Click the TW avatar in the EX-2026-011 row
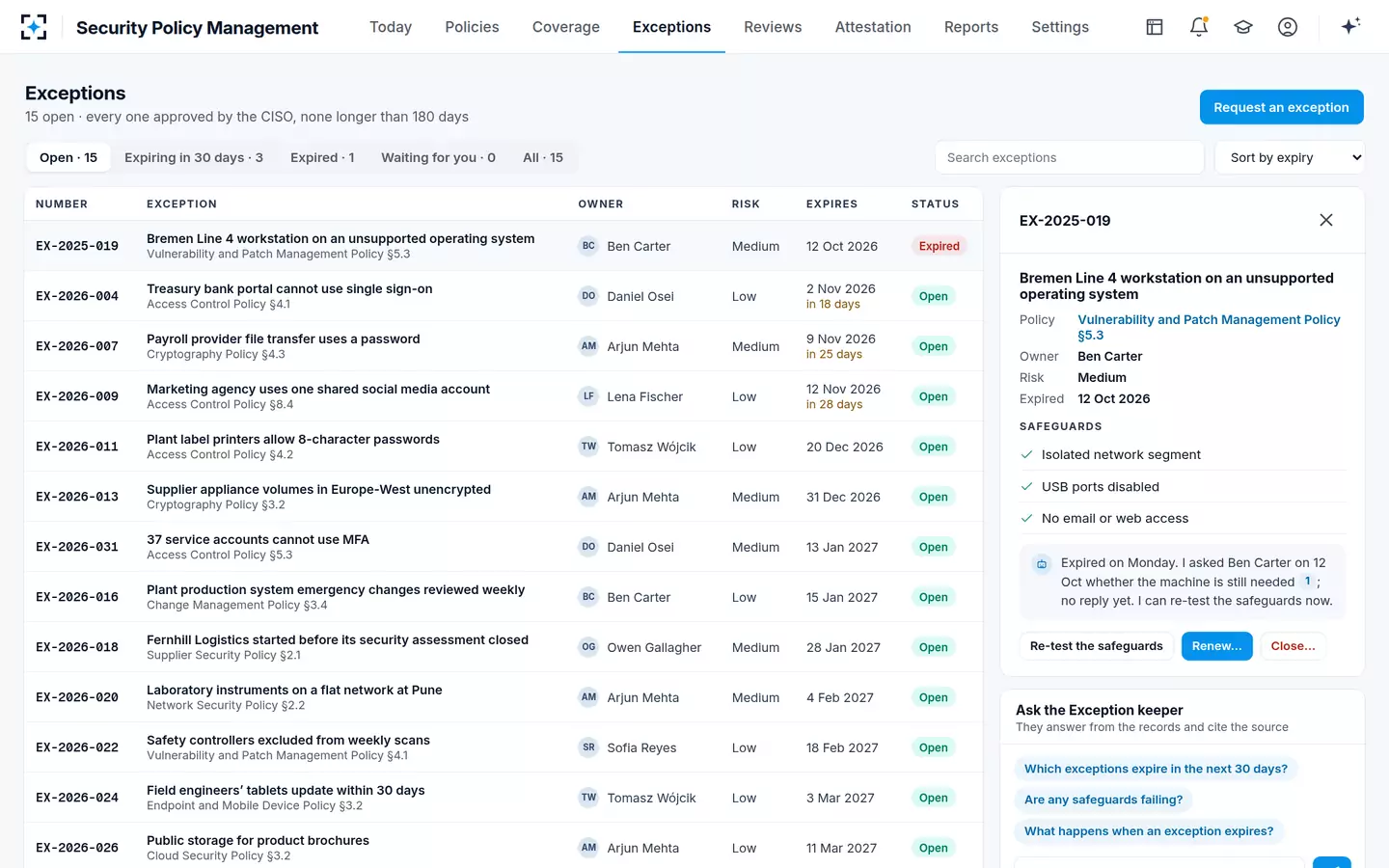Viewport: 1389px width, 868px height. tap(588, 447)
